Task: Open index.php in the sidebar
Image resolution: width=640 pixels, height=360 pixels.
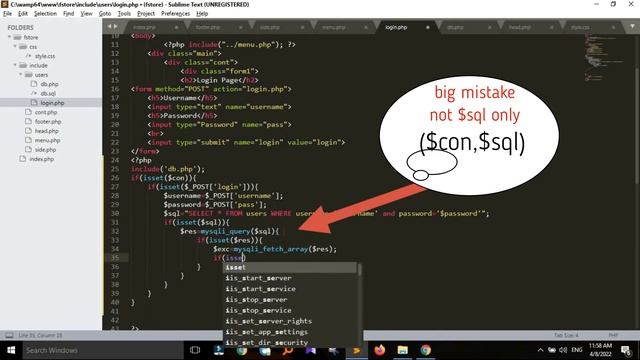Action: pyautogui.click(x=42, y=159)
